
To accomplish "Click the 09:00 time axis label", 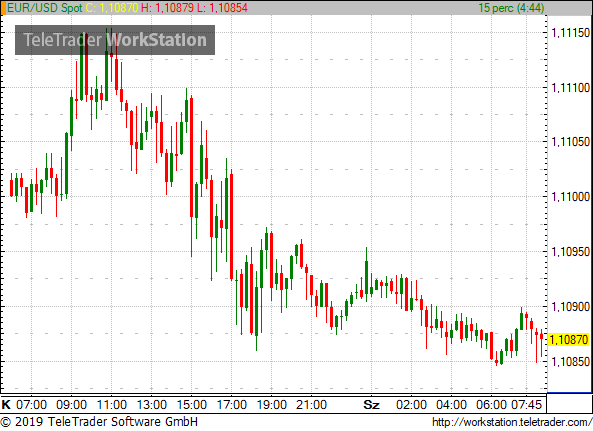I will (71, 405).
